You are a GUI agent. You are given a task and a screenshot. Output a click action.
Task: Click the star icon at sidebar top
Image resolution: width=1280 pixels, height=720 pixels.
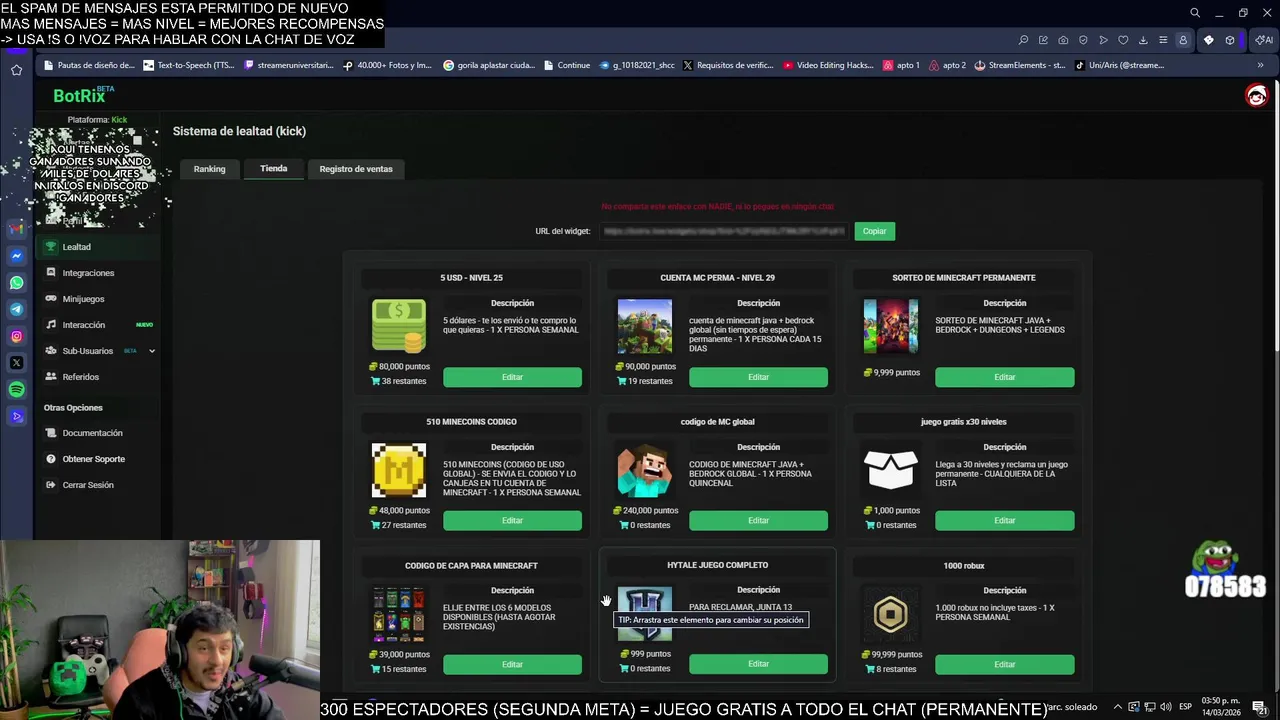click(16, 70)
